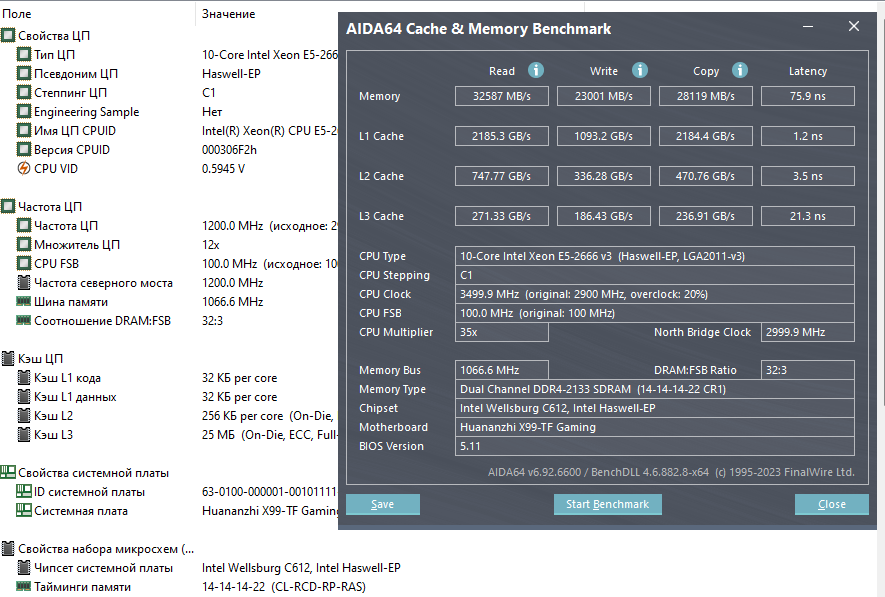Click the Имя ЦП CPUID row icon
Image resolution: width=885 pixels, height=597 pixels.
(x=24, y=130)
